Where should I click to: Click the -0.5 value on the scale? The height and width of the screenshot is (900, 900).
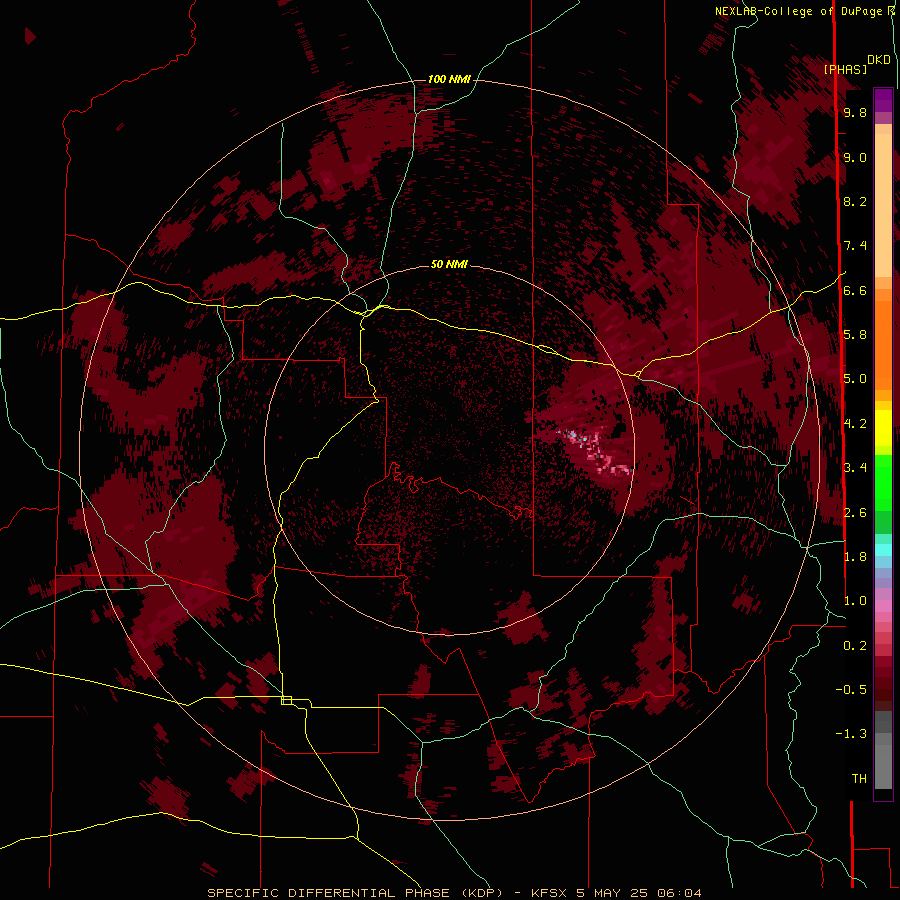click(x=851, y=690)
